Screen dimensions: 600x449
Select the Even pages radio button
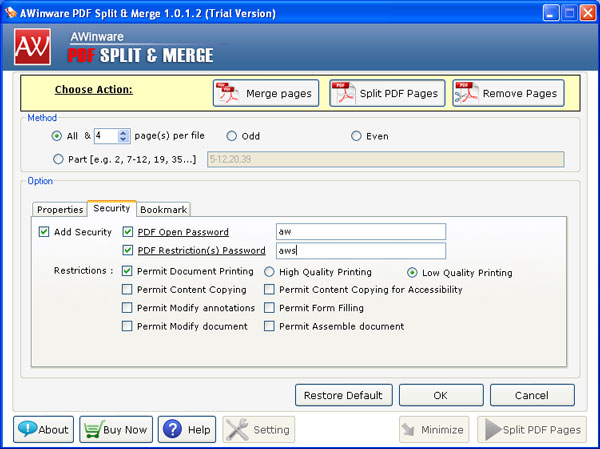coord(356,136)
